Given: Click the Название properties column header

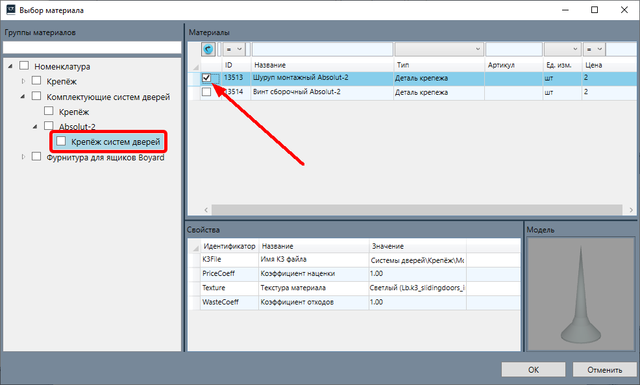Looking at the screenshot, I should pyautogui.click(x=313, y=246).
